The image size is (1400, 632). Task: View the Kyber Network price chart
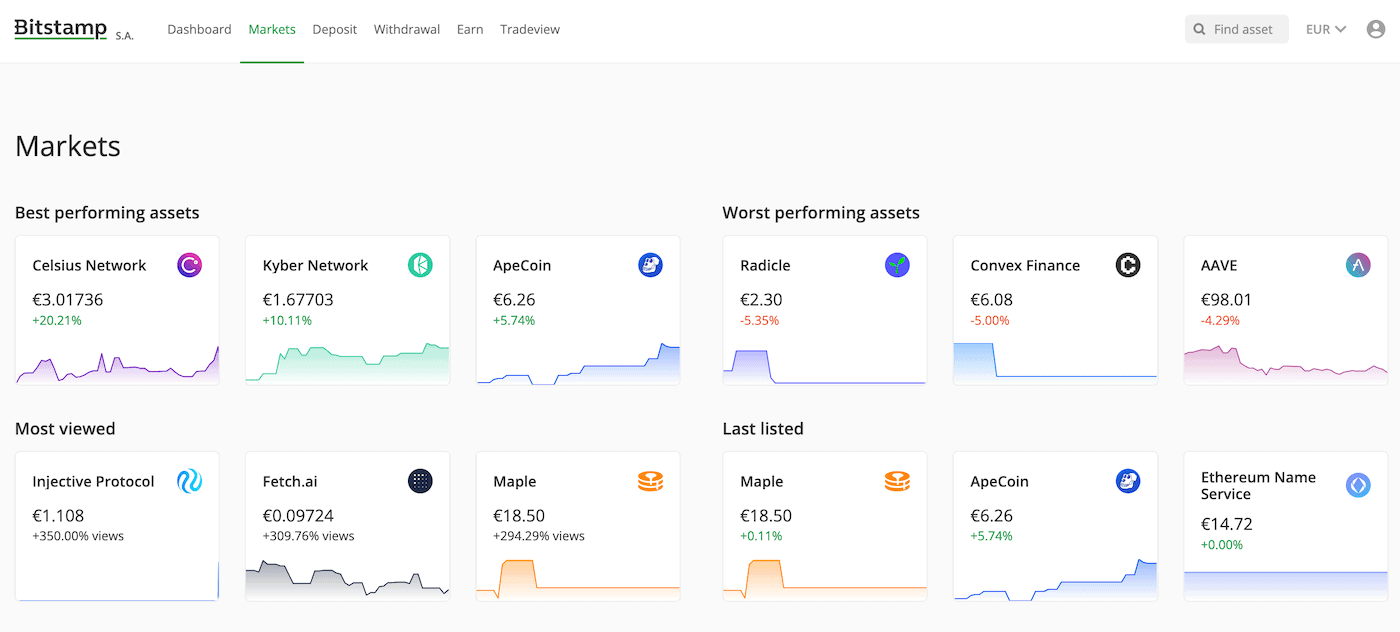point(347,362)
